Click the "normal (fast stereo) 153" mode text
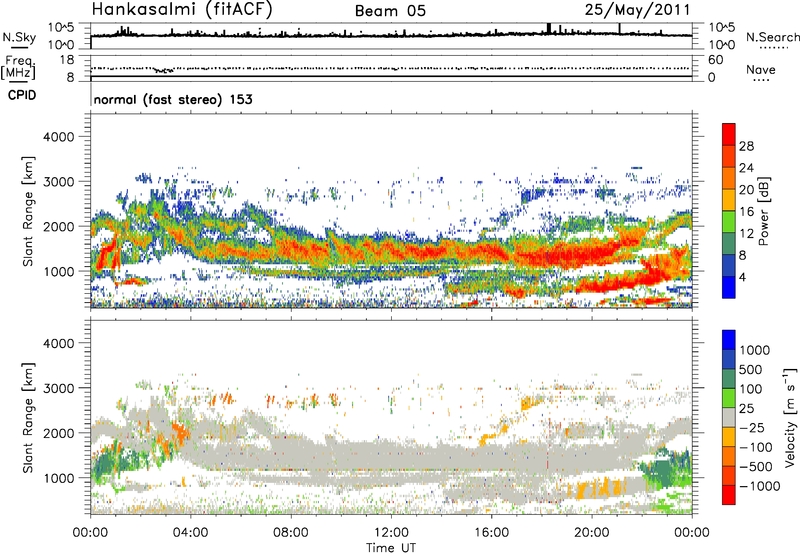This screenshot has width=800, height=554. pyautogui.click(x=173, y=99)
